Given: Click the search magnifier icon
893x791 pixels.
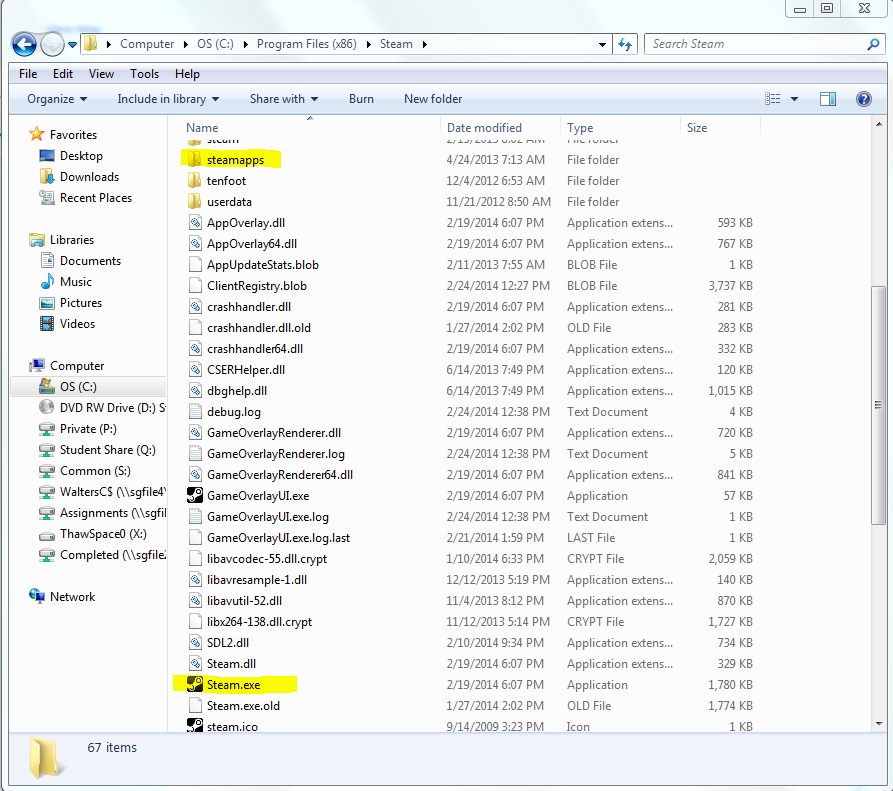Looking at the screenshot, I should (873, 44).
